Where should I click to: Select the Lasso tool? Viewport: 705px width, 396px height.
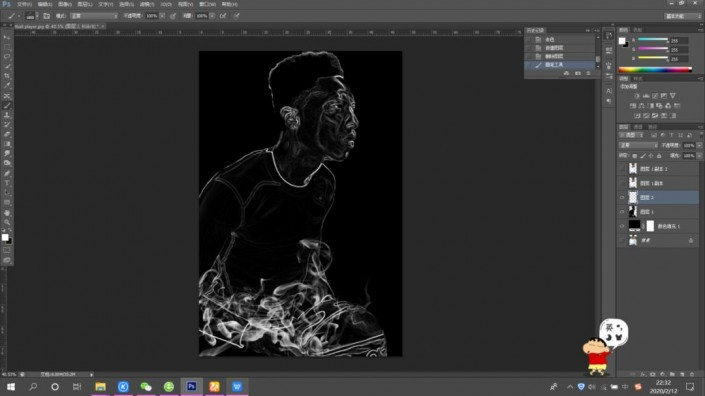click(x=7, y=57)
